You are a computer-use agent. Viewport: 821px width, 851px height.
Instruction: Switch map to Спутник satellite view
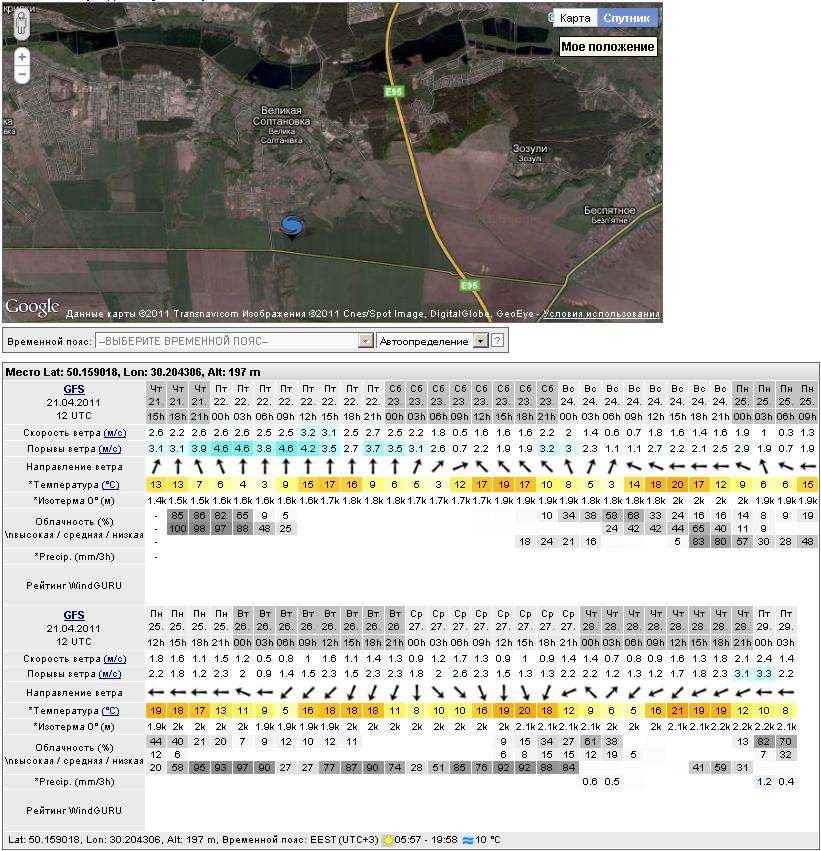(x=627, y=18)
